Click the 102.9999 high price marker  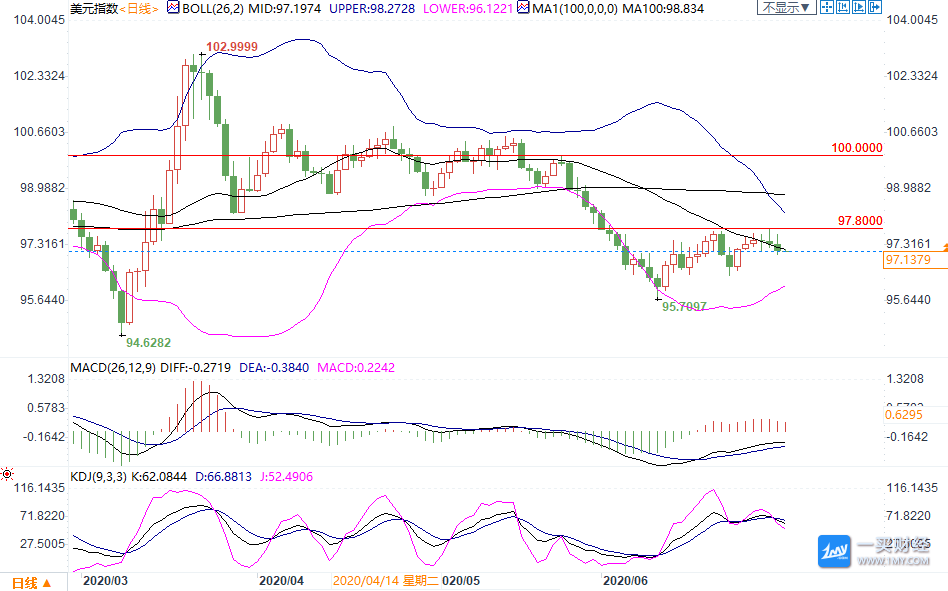(232, 47)
